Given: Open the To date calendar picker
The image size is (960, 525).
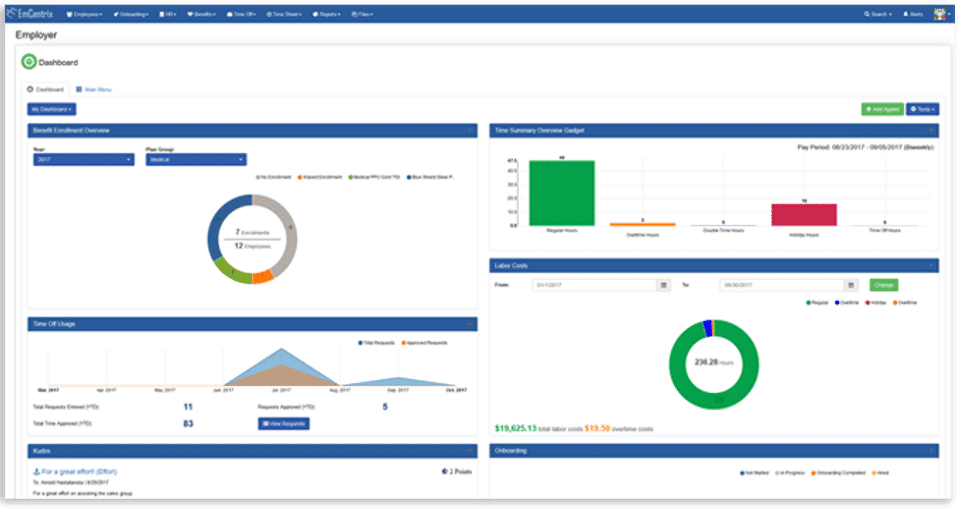Looking at the screenshot, I should [x=851, y=285].
